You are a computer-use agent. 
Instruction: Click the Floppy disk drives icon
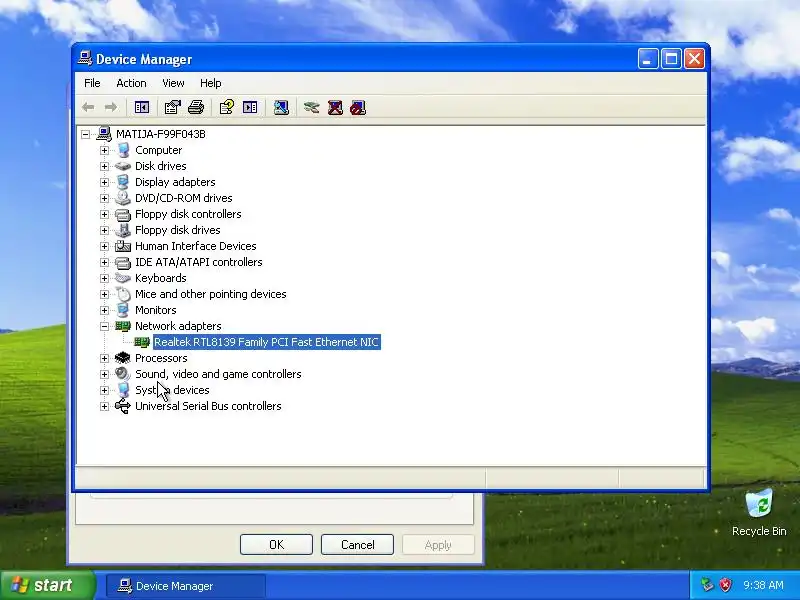pos(122,230)
